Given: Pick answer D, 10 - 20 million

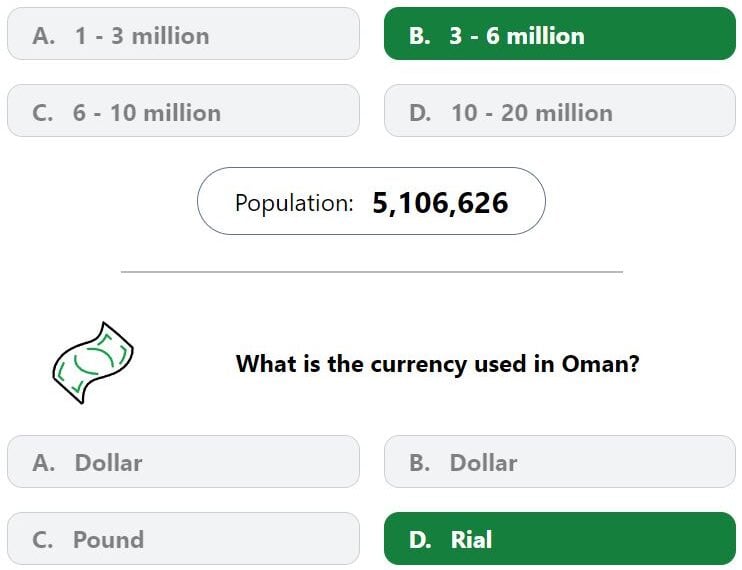Looking at the screenshot, I should [x=560, y=111].
